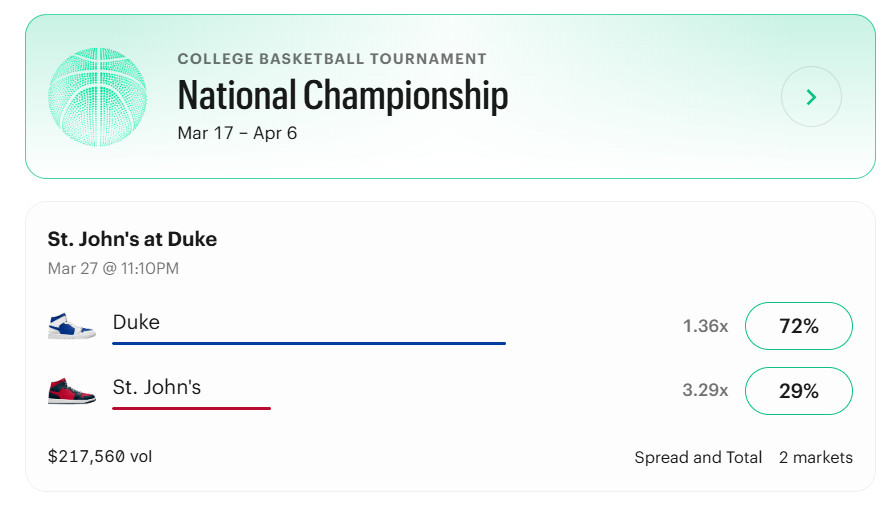
Task: Click St. John's red probability bar
Action: tap(191, 407)
